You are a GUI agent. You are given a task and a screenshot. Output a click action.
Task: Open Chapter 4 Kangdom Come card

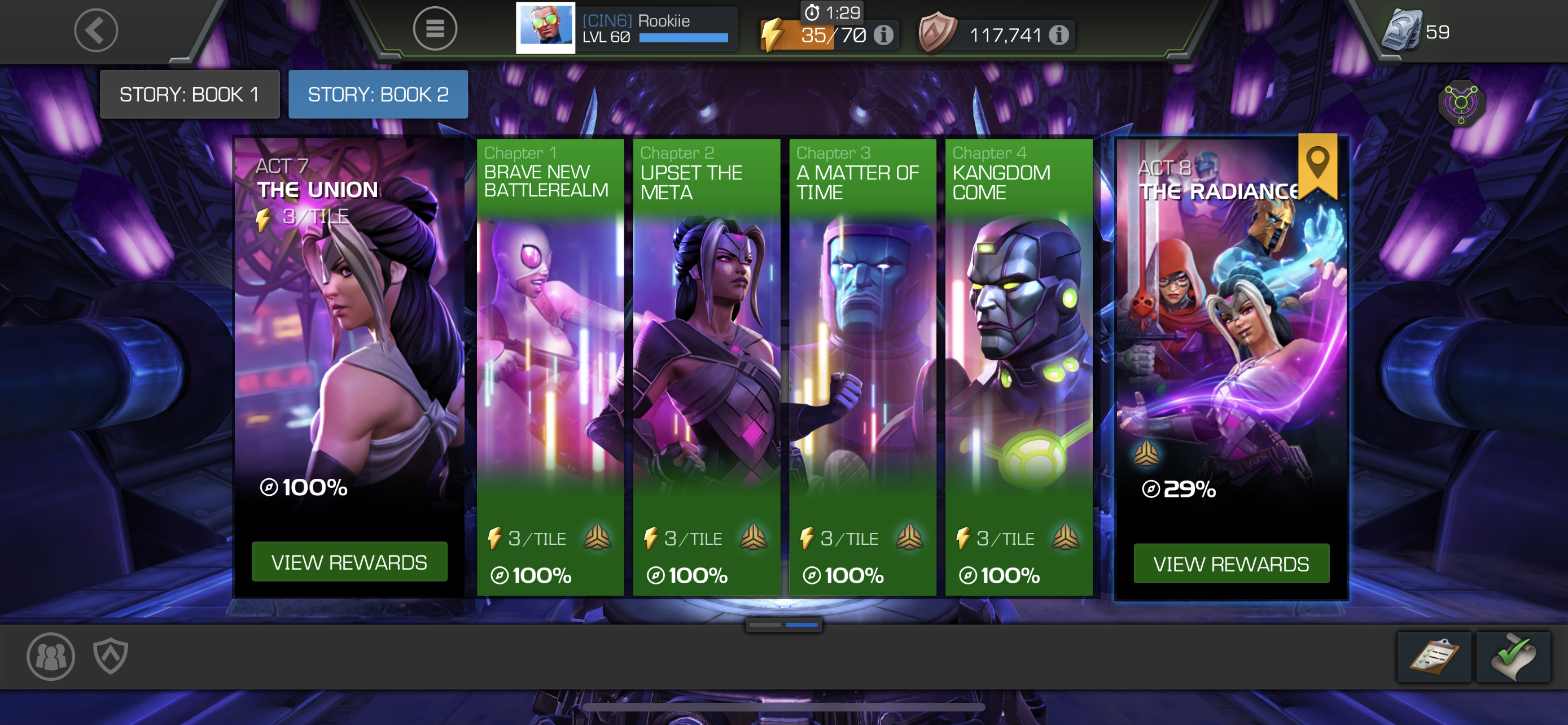click(1018, 367)
